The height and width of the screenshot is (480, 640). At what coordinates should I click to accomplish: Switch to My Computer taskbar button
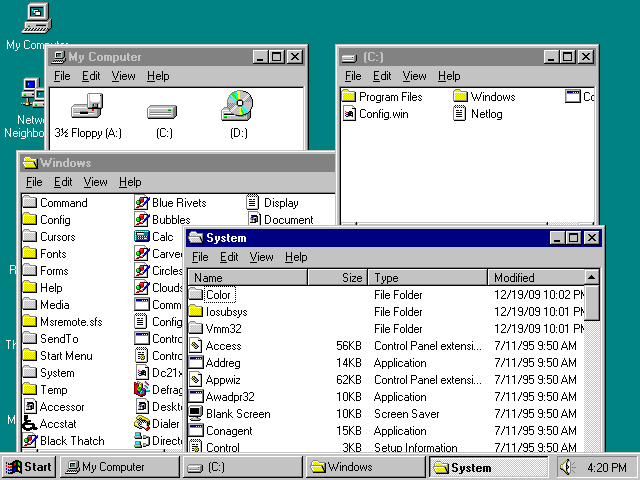coord(120,467)
